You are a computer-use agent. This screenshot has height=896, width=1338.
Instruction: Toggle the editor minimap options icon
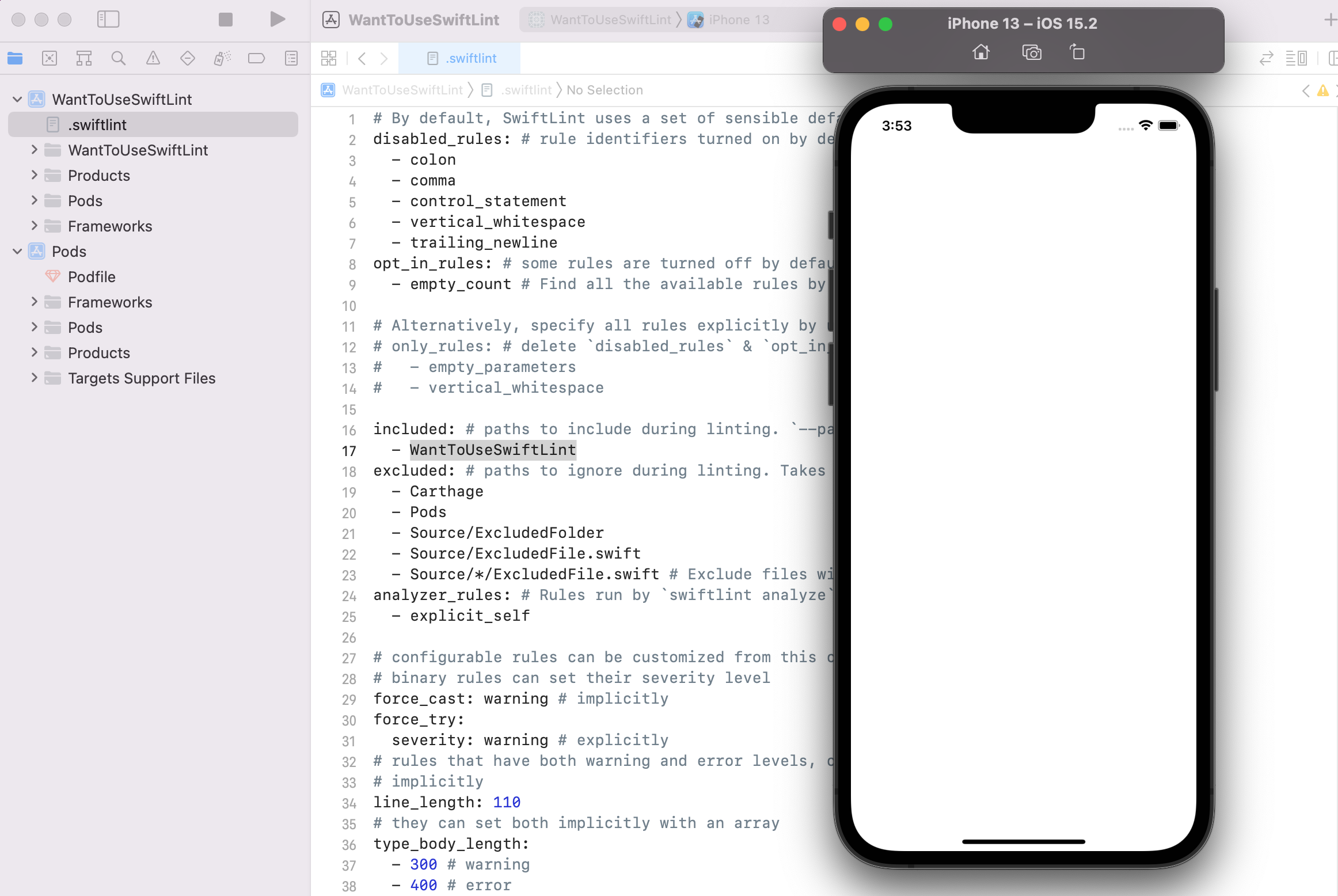point(1296,58)
